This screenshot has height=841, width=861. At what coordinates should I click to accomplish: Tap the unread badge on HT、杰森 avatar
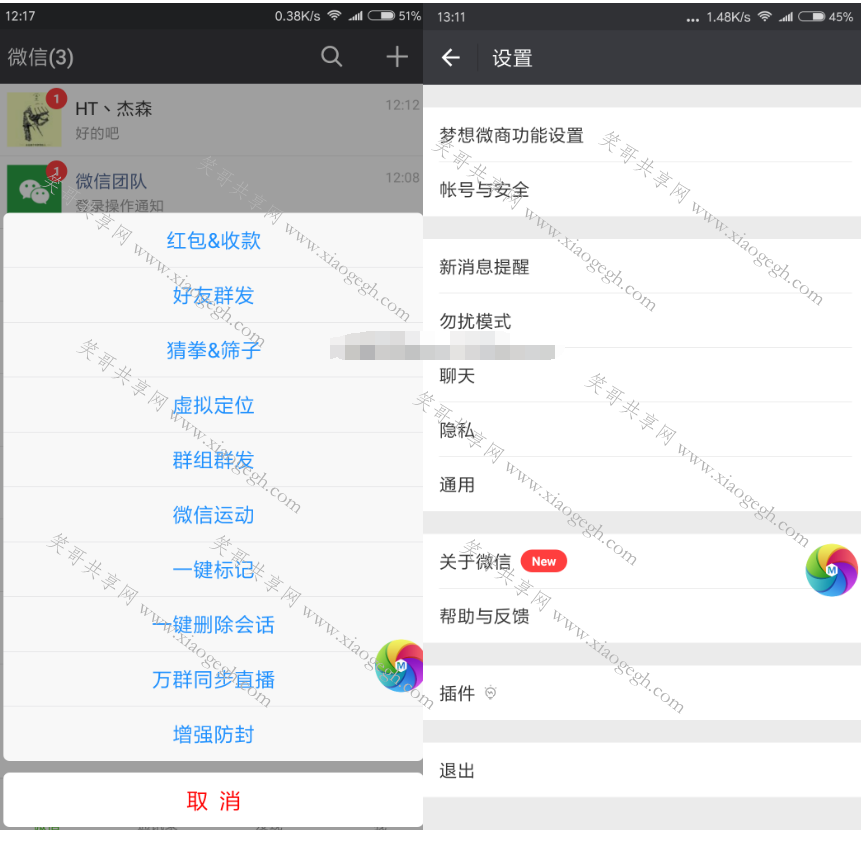(x=56, y=99)
